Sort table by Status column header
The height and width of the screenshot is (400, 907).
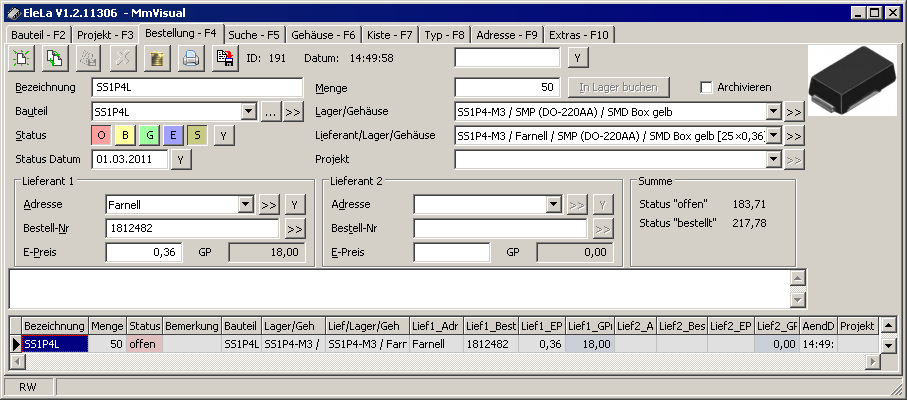coord(145,327)
